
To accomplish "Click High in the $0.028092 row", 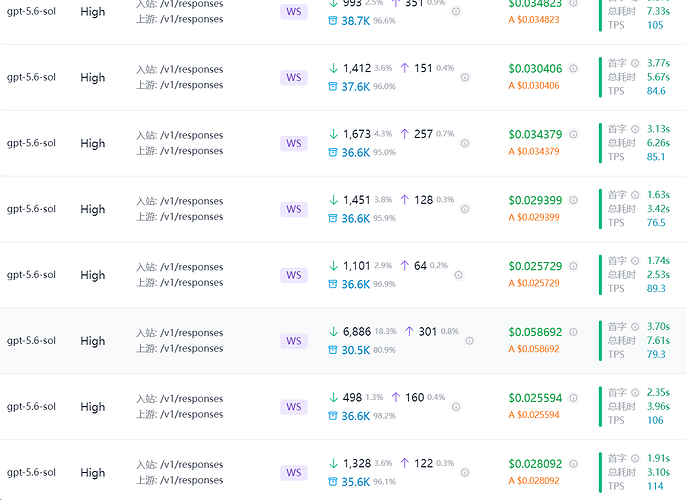I will coord(93,472).
